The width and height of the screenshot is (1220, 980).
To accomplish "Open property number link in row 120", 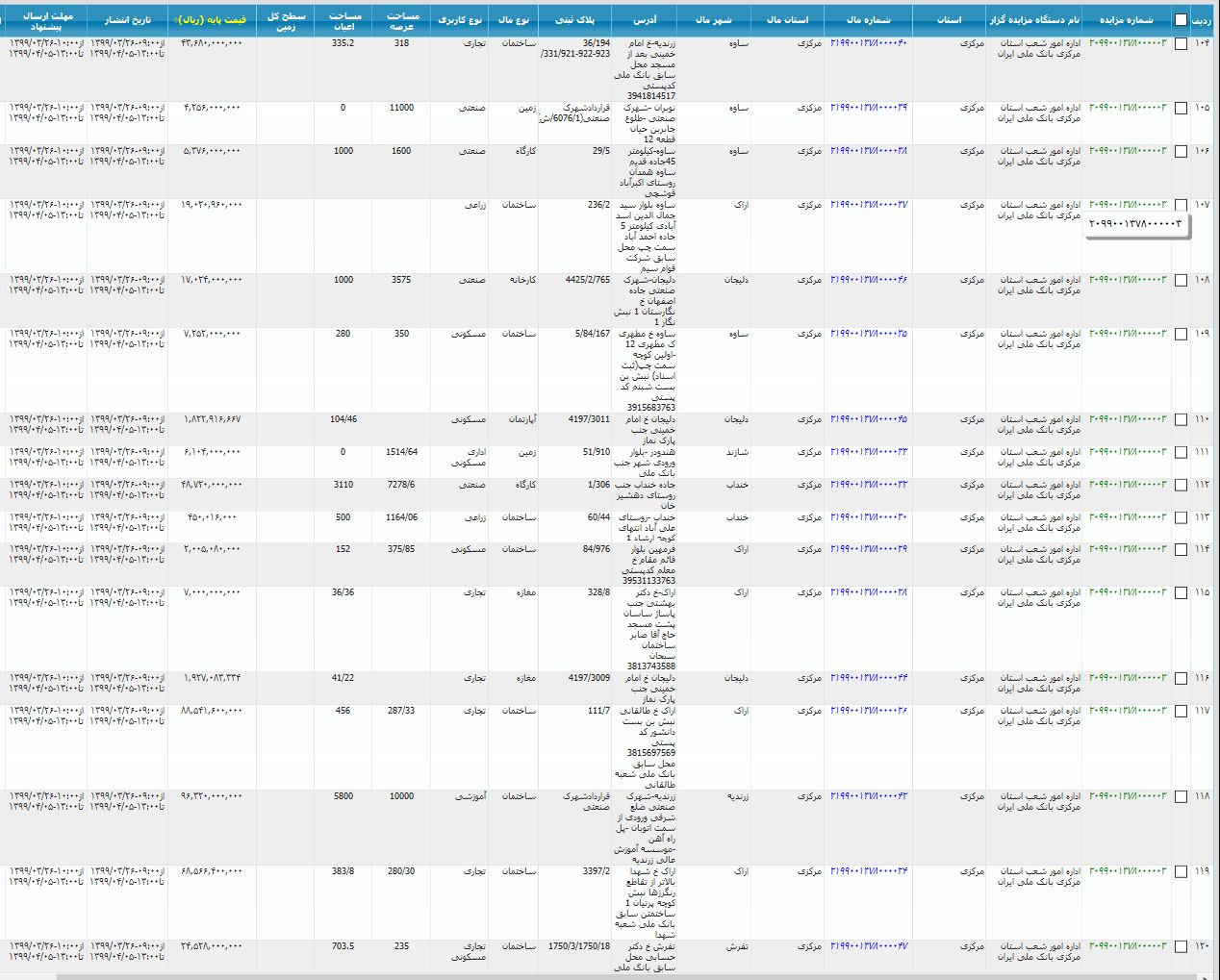I will (x=869, y=946).
